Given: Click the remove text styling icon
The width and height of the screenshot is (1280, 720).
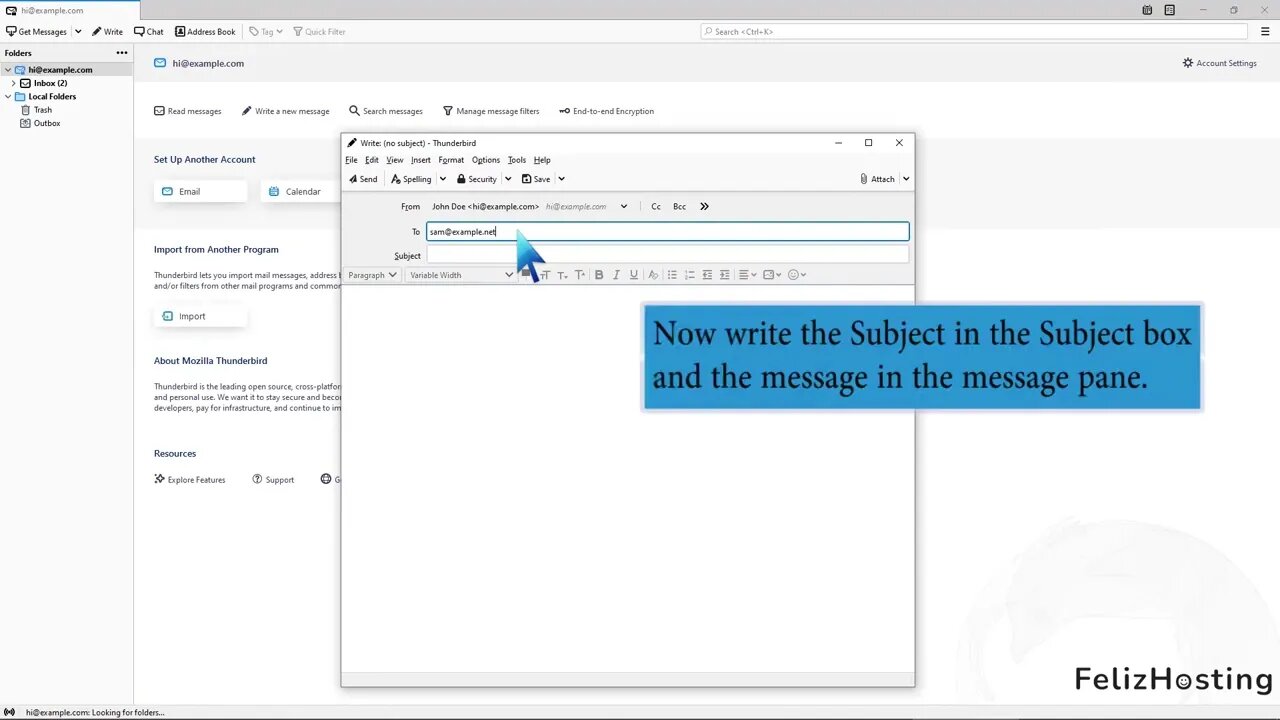Looking at the screenshot, I should click(x=653, y=275).
